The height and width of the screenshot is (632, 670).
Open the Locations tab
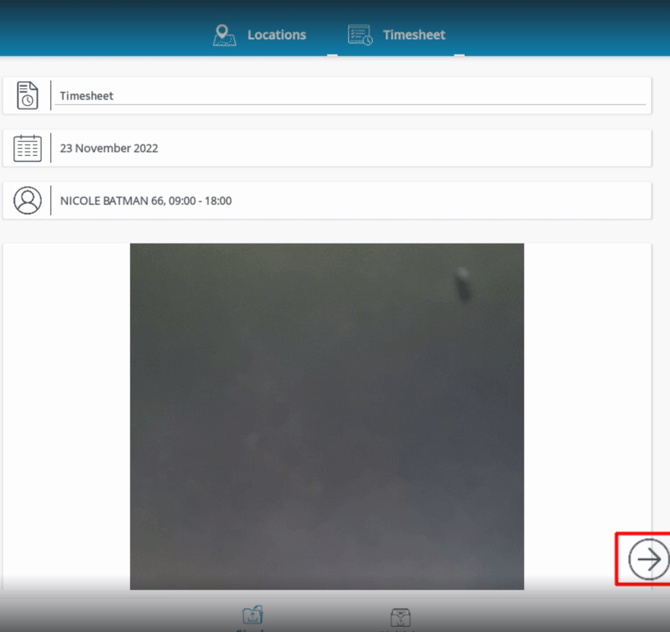coord(276,35)
